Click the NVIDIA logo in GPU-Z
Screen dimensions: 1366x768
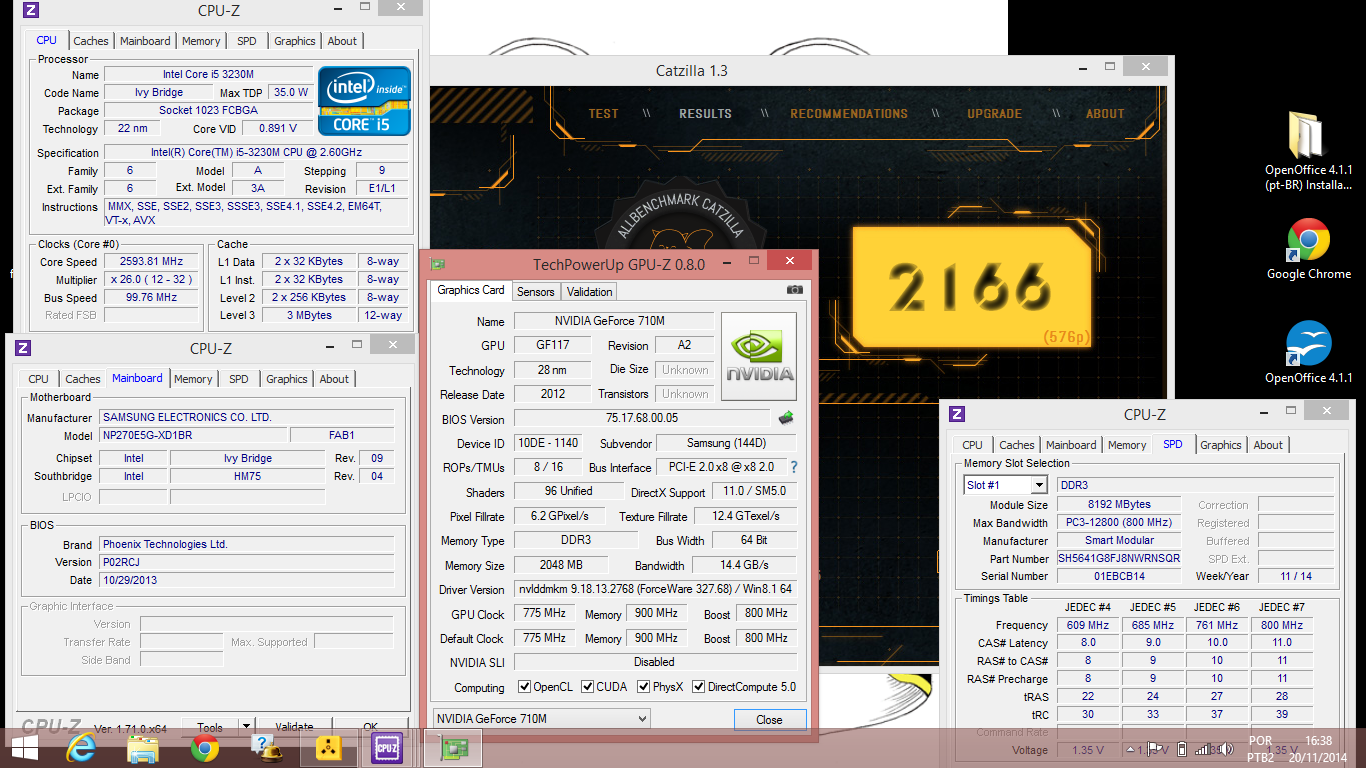pyautogui.click(x=759, y=356)
